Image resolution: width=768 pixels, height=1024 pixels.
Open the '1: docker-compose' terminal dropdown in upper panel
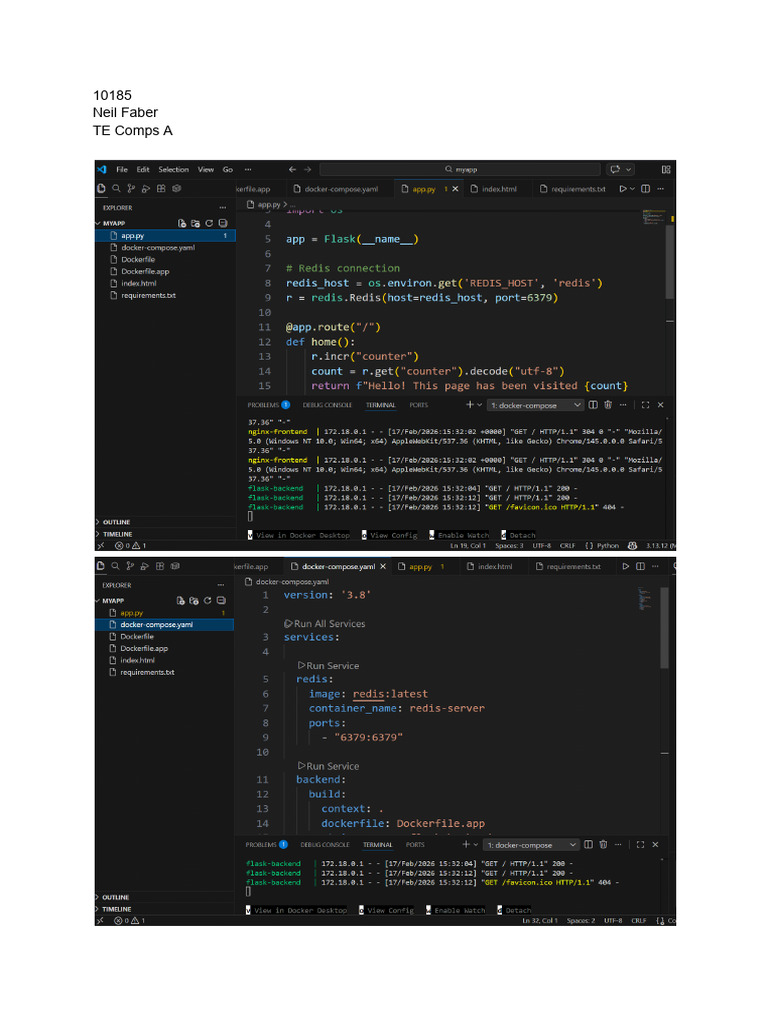pyautogui.click(x=536, y=405)
